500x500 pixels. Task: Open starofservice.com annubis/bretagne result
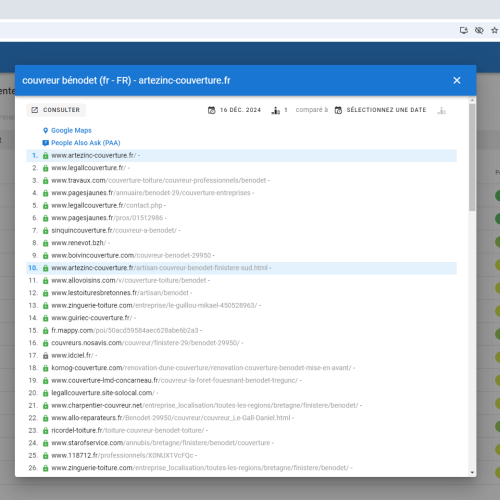pyautogui.click(x=161, y=443)
